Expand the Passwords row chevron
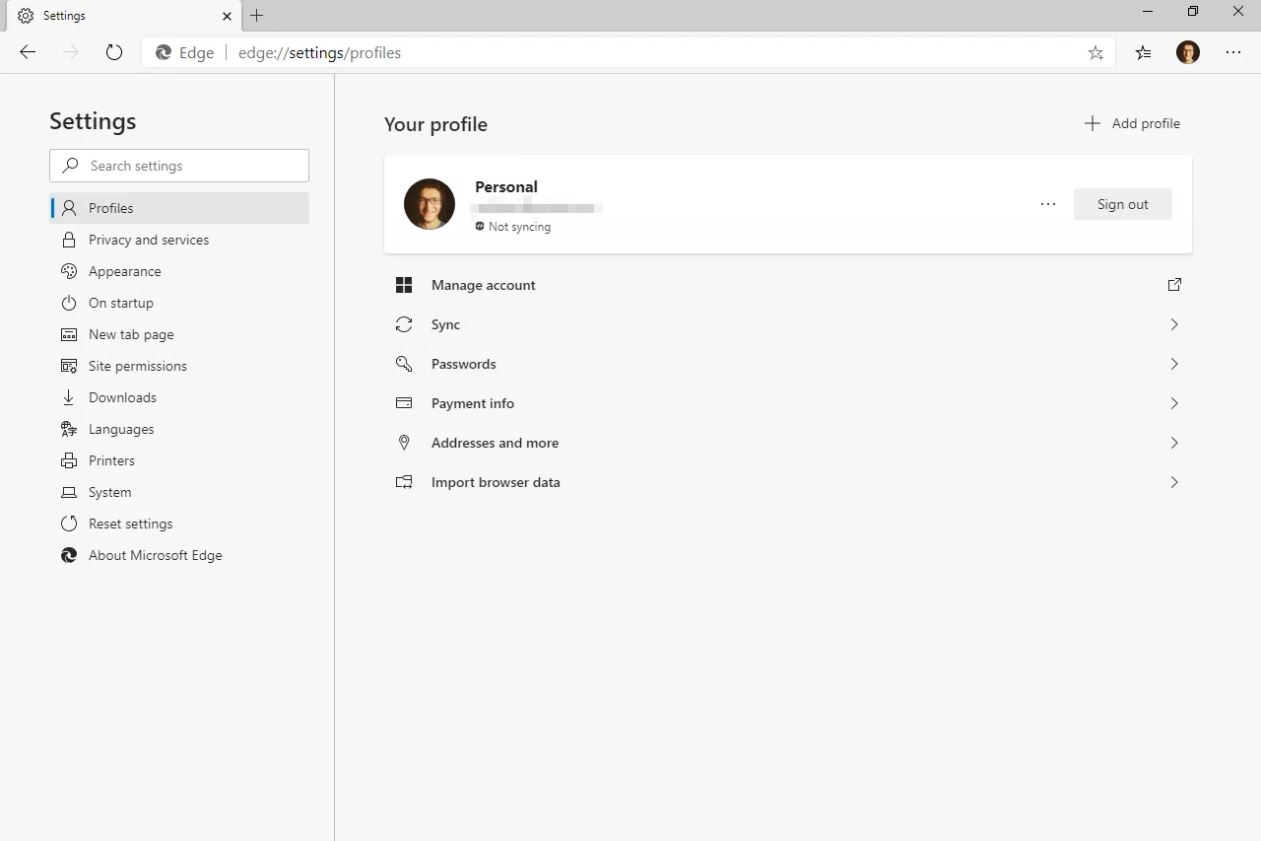Screen dimensions: 1261x841 tap(1174, 364)
